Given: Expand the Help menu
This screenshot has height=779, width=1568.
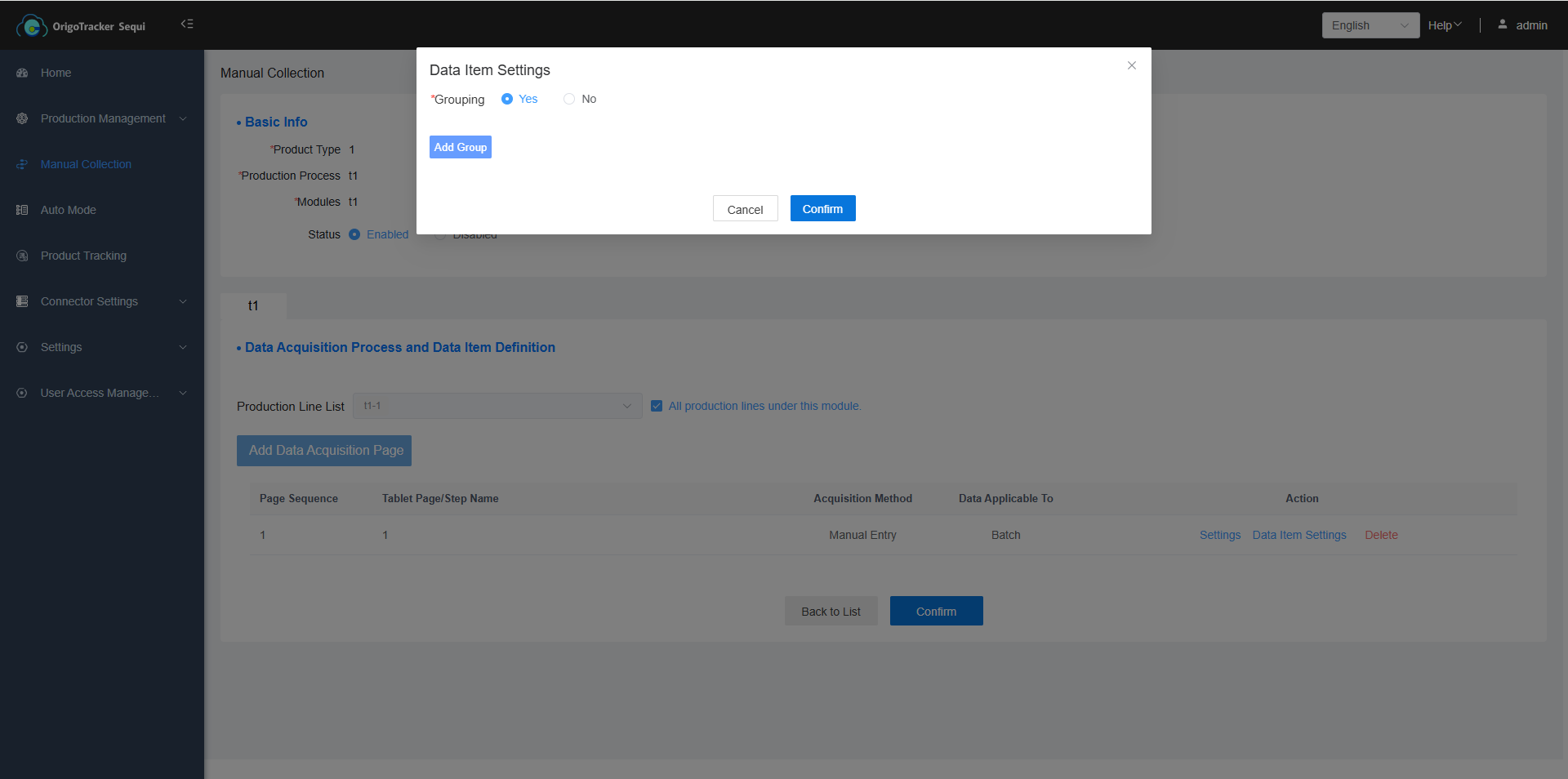Looking at the screenshot, I should 1444,25.
